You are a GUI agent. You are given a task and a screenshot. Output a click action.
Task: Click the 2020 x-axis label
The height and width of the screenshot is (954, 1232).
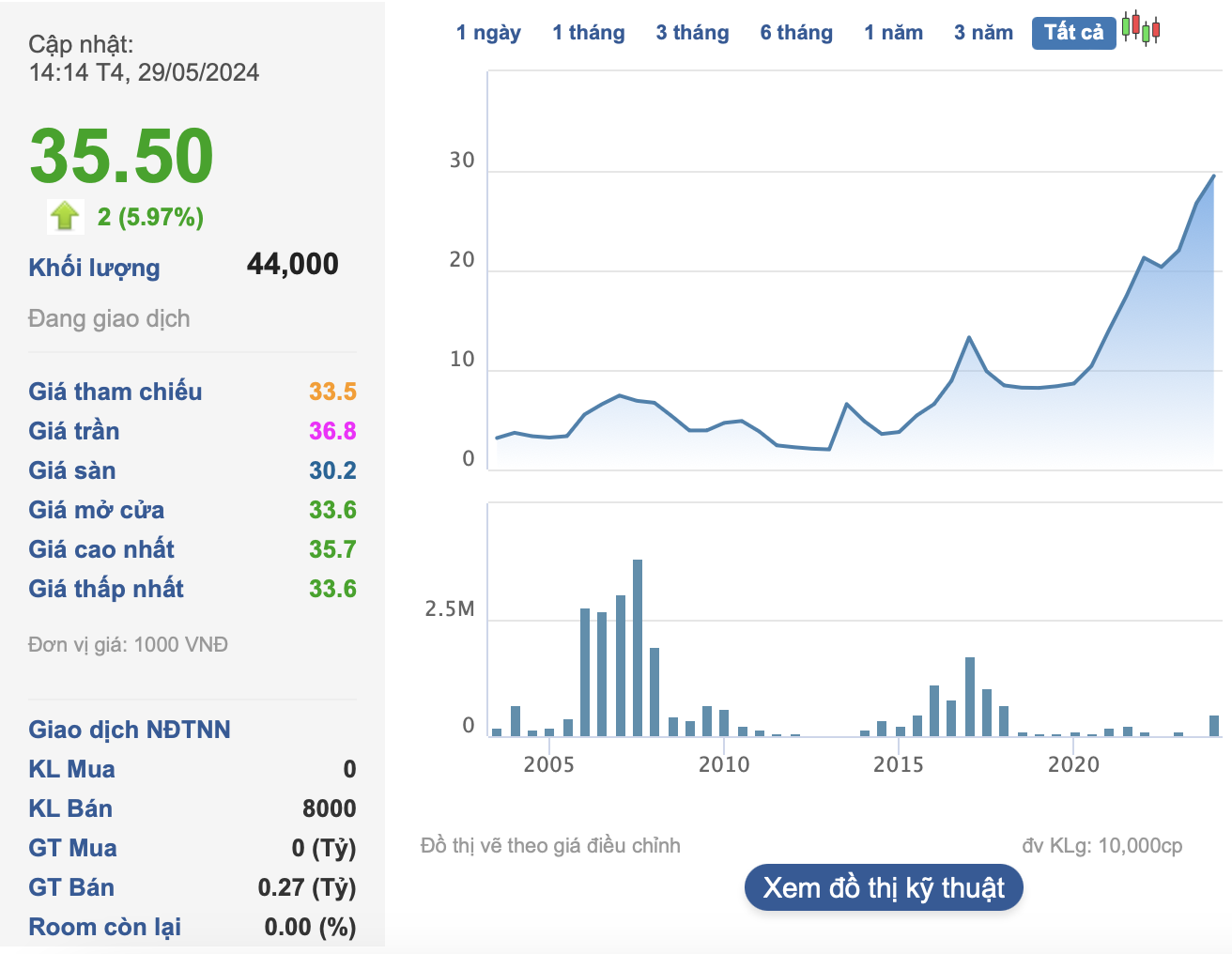pos(1073,764)
